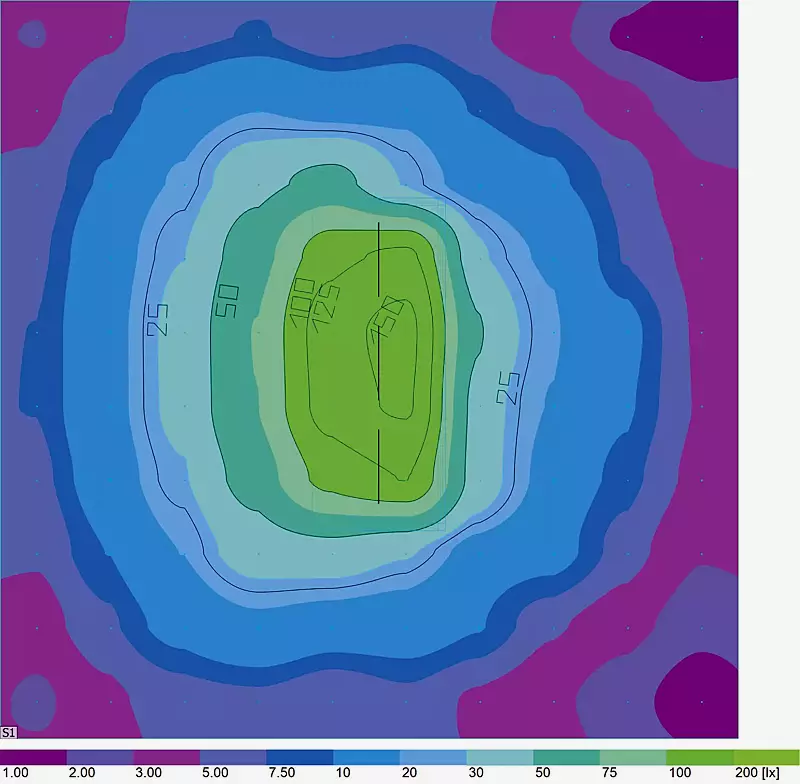Screen dimensions: 800x784
Task: Click the S1 surface label
Action: (9, 733)
